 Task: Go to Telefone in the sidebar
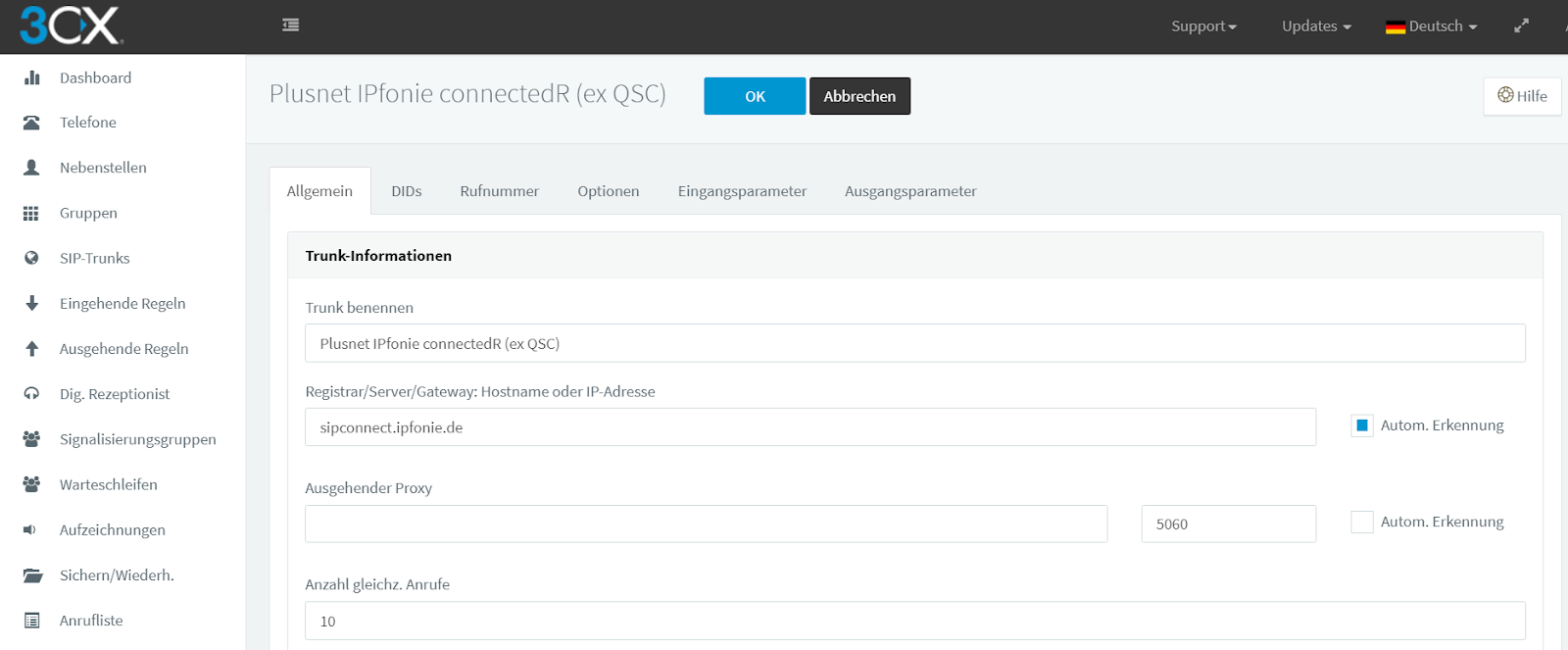[x=87, y=123]
